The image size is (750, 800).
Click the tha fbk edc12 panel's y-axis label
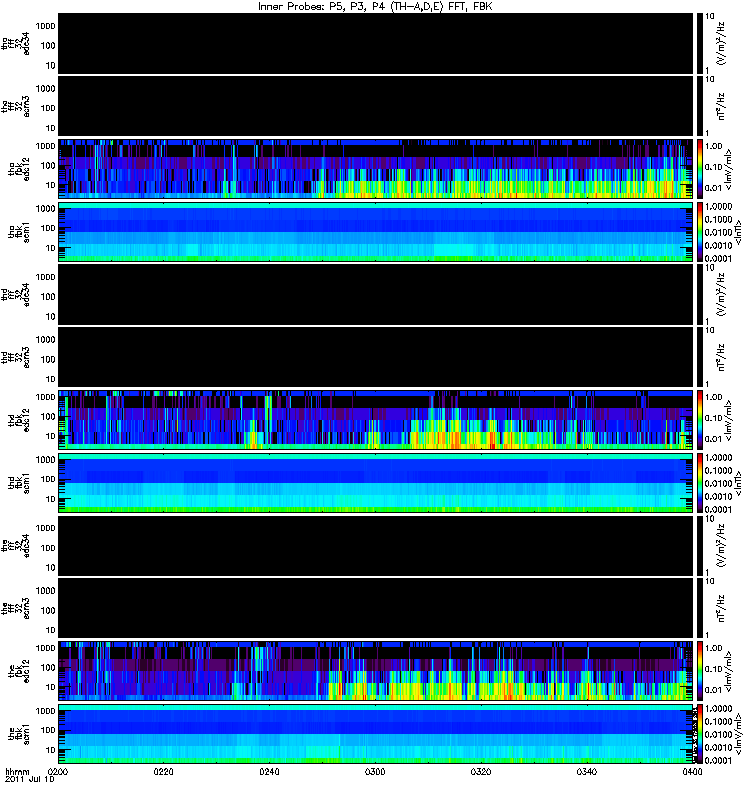point(19,169)
